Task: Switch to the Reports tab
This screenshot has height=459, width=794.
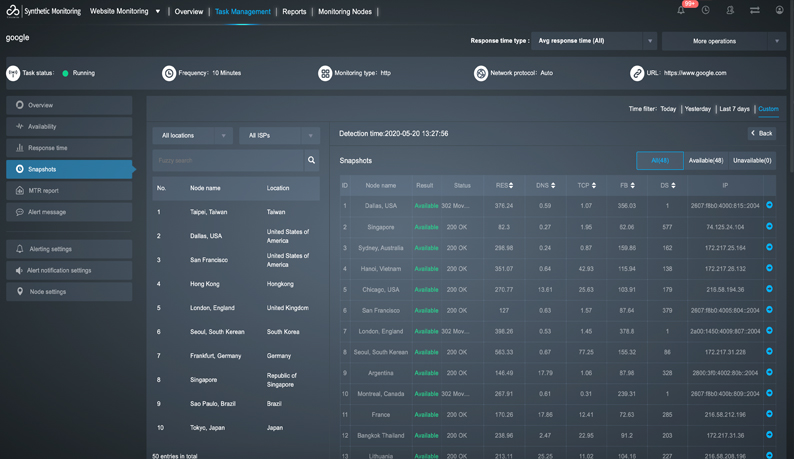Action: (x=294, y=12)
